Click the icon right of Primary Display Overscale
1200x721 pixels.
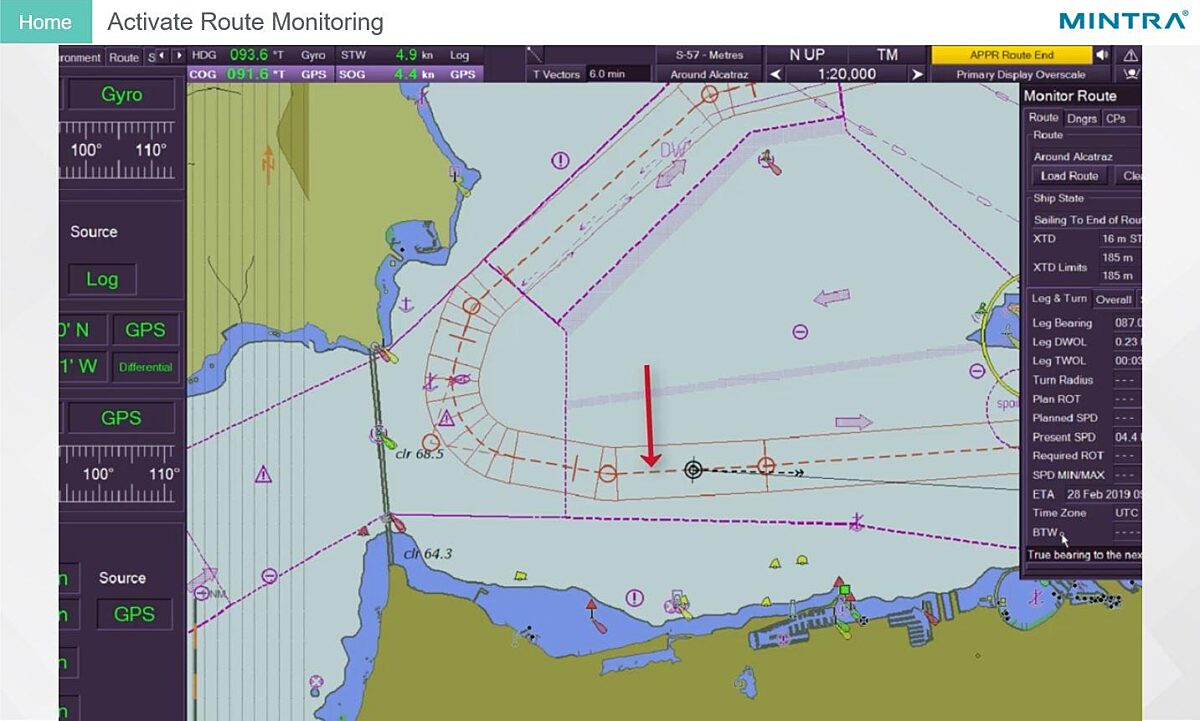pos(1131,74)
